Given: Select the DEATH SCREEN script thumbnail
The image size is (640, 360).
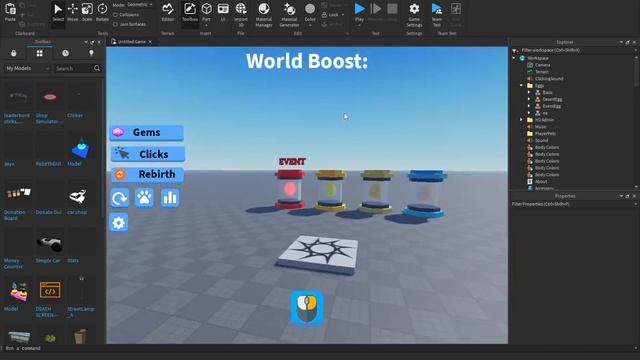Looking at the screenshot, I should point(50,291).
